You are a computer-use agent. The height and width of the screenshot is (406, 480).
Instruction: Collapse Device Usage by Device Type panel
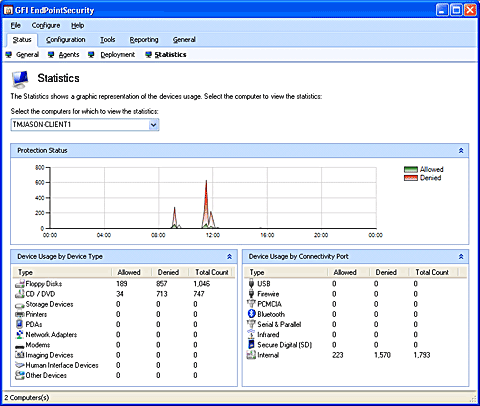pyautogui.click(x=229, y=257)
